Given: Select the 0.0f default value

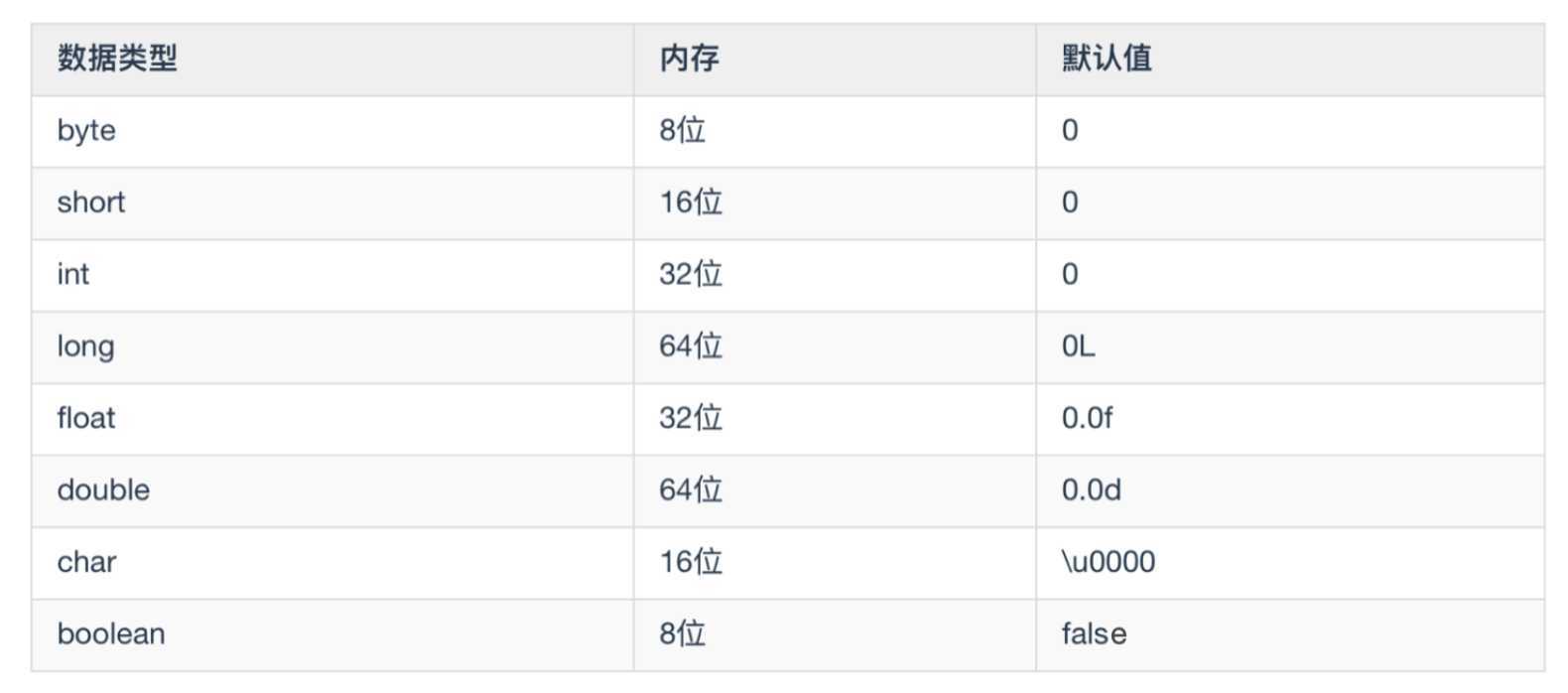Looking at the screenshot, I should (1087, 418).
